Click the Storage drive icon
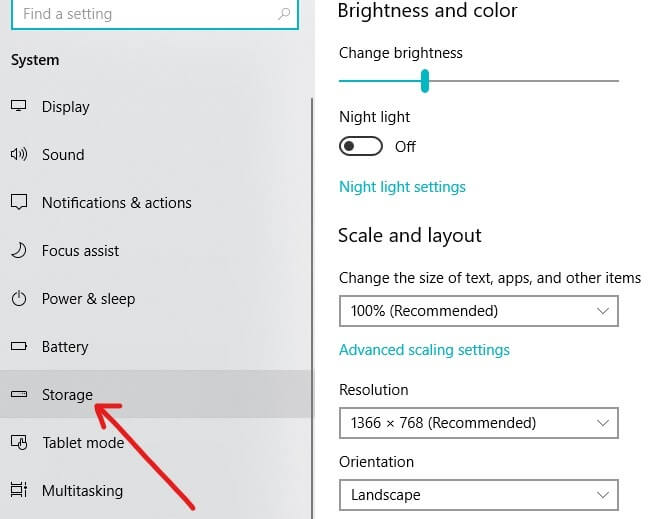 click(x=18, y=395)
